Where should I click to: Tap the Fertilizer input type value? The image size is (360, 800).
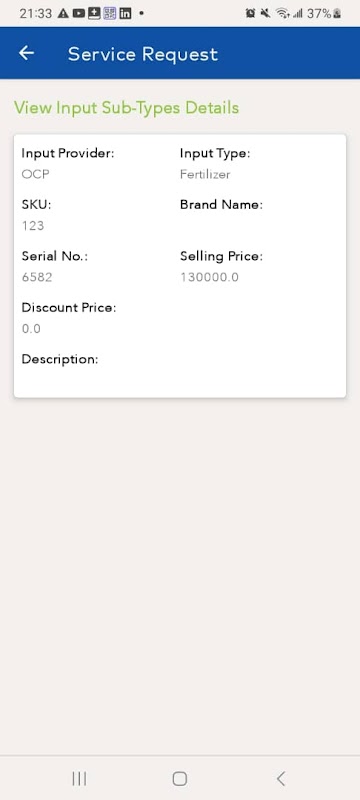(205, 174)
